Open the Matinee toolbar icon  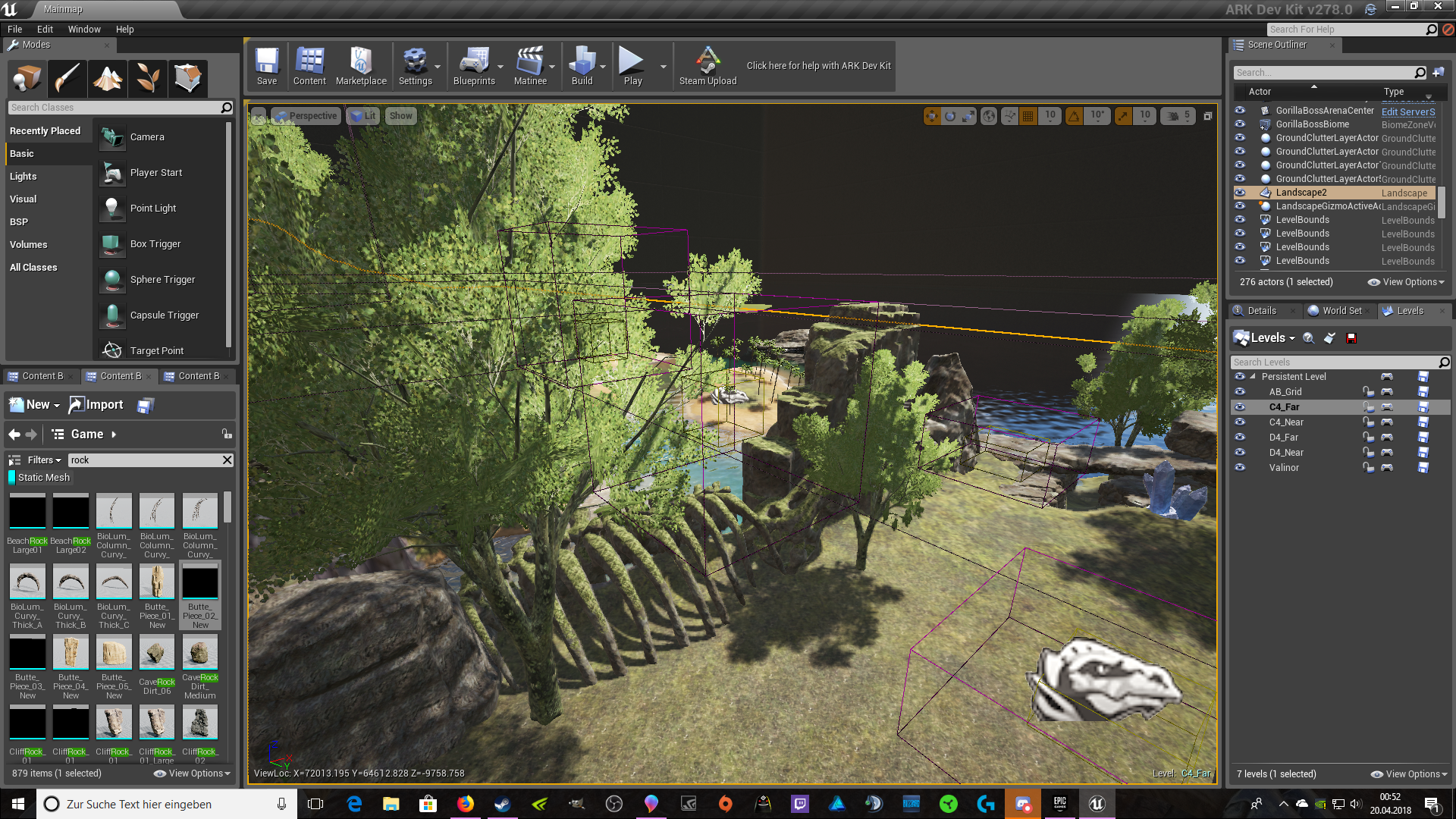pos(530,66)
